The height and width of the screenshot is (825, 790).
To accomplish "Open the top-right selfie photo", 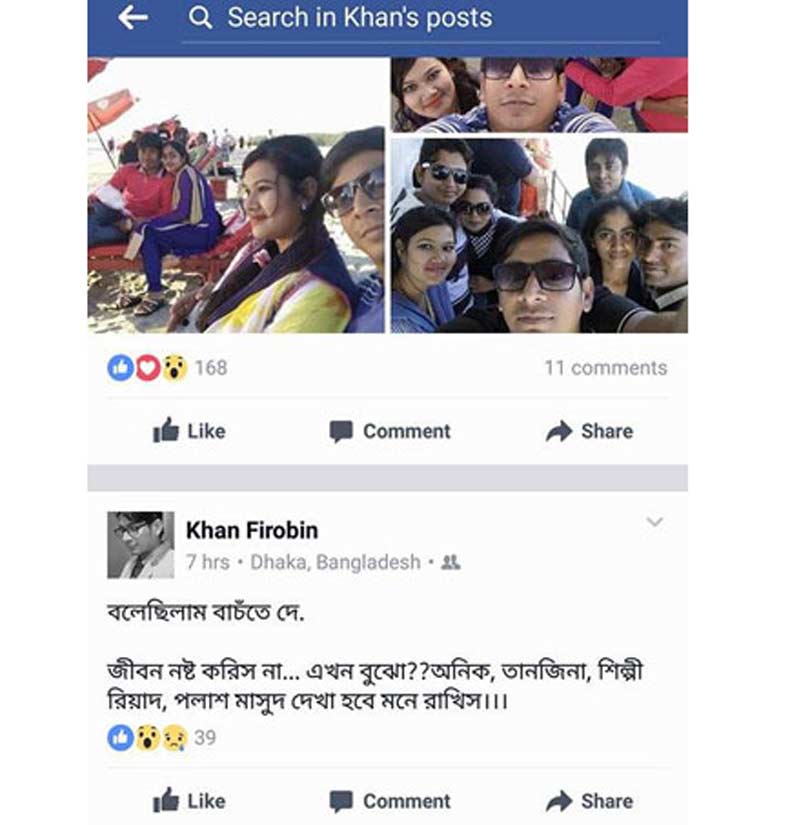I will click(538, 95).
